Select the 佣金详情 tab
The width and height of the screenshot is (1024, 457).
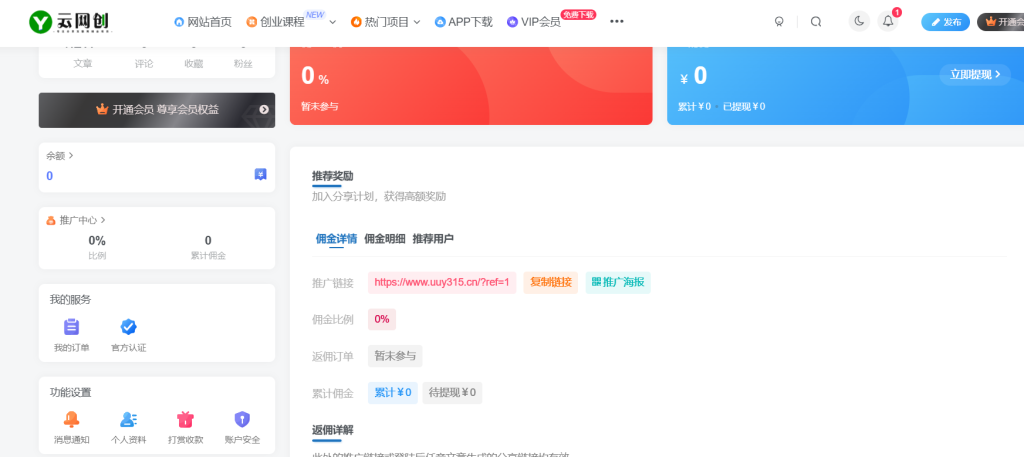click(336, 238)
